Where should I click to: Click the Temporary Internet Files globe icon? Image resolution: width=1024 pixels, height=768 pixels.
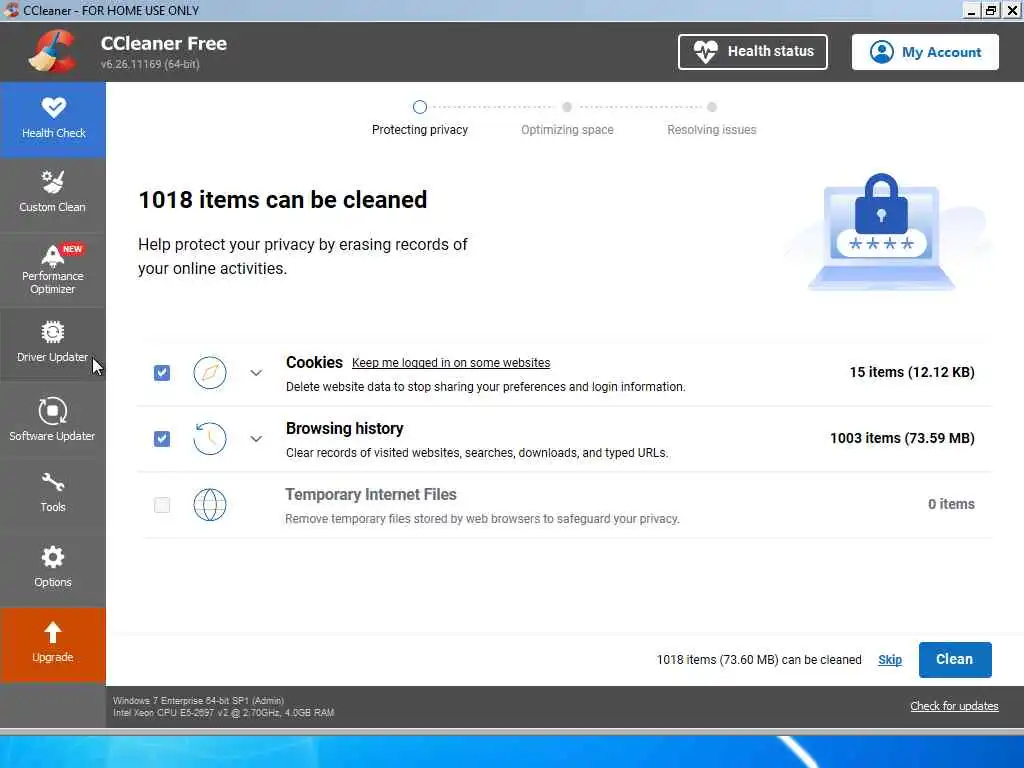tap(210, 504)
